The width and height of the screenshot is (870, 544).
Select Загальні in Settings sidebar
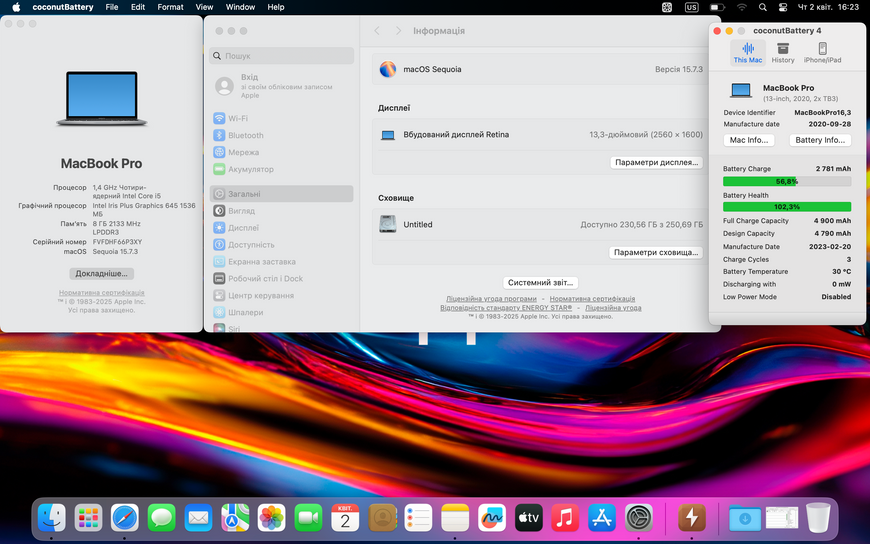pos(282,194)
